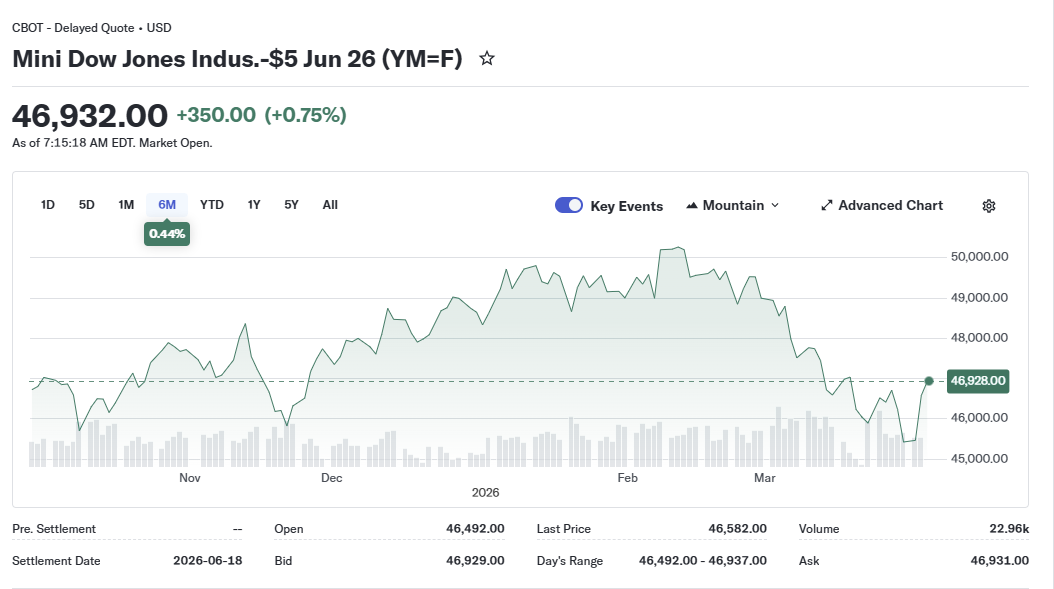
Task: Open the YTD chart view
Action: pyautogui.click(x=211, y=204)
